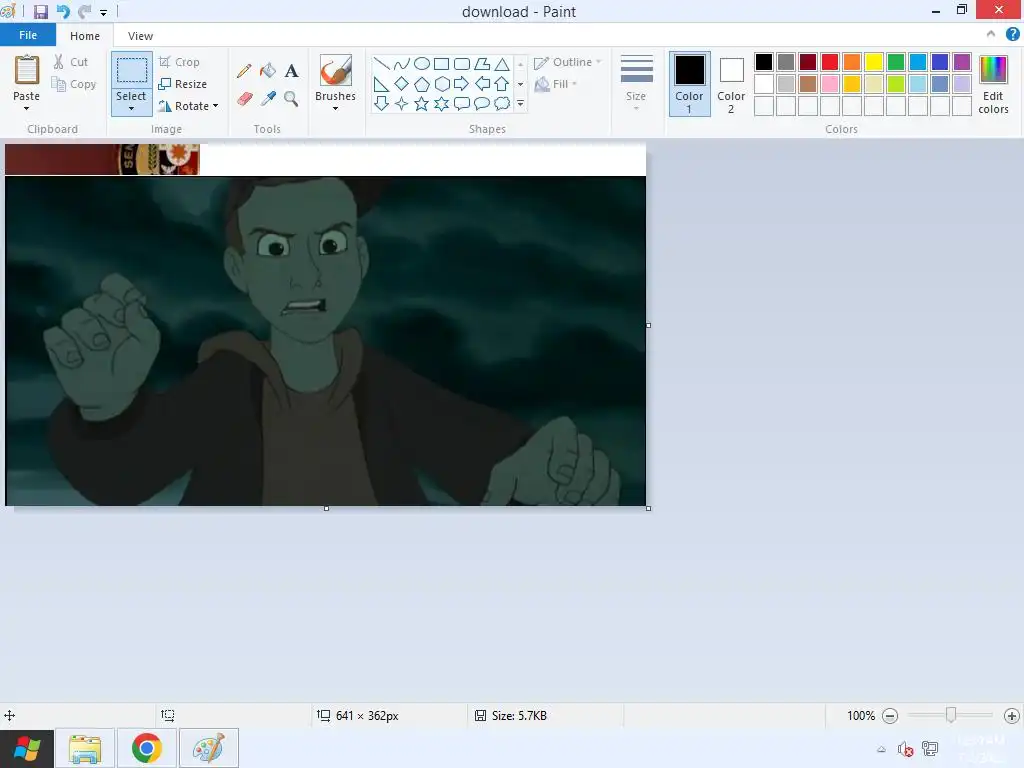
Task: Choose the Pentagon shape
Action: click(422, 84)
